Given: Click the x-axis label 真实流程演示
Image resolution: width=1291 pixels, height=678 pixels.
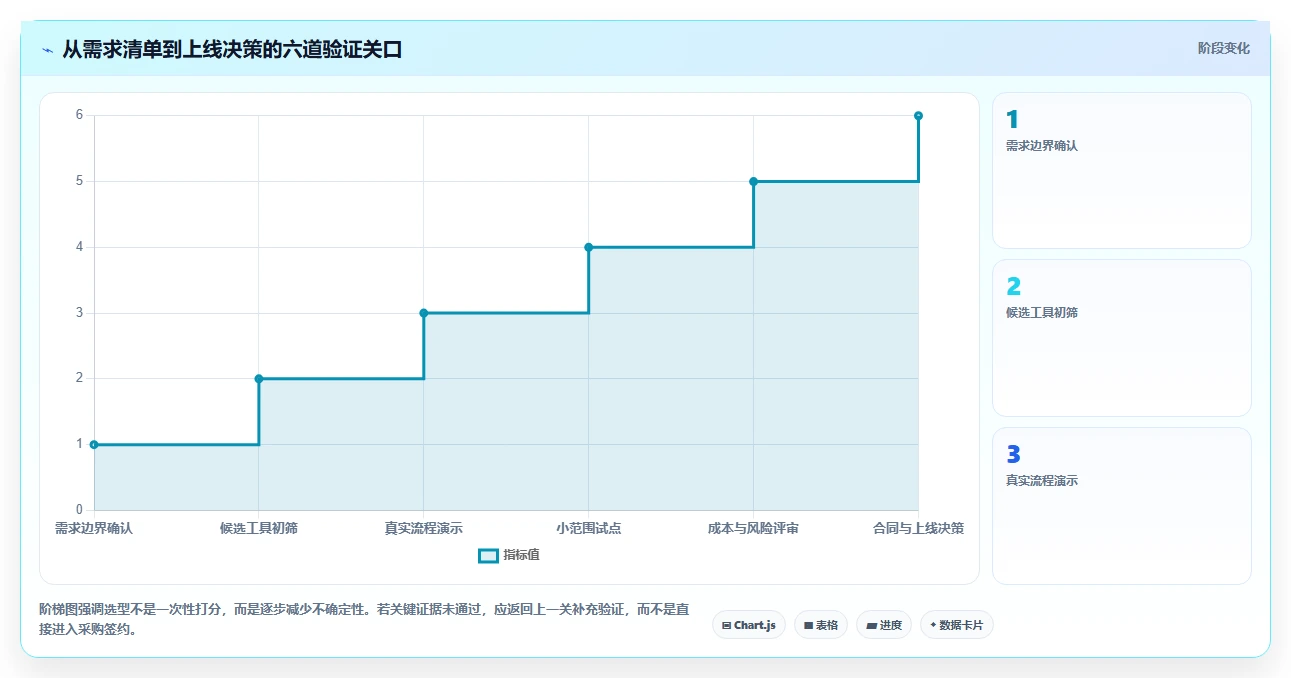Looking at the screenshot, I should pyautogui.click(x=424, y=528).
